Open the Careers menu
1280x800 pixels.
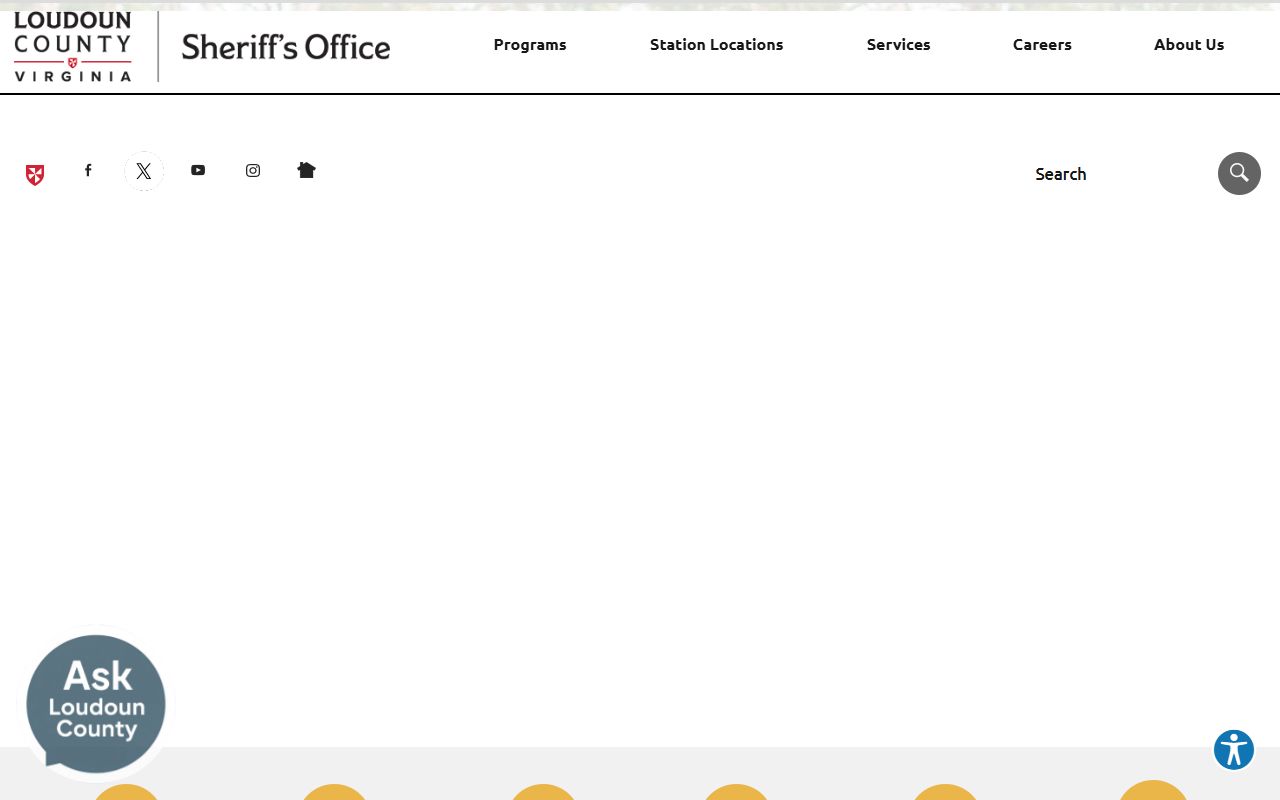[1042, 44]
